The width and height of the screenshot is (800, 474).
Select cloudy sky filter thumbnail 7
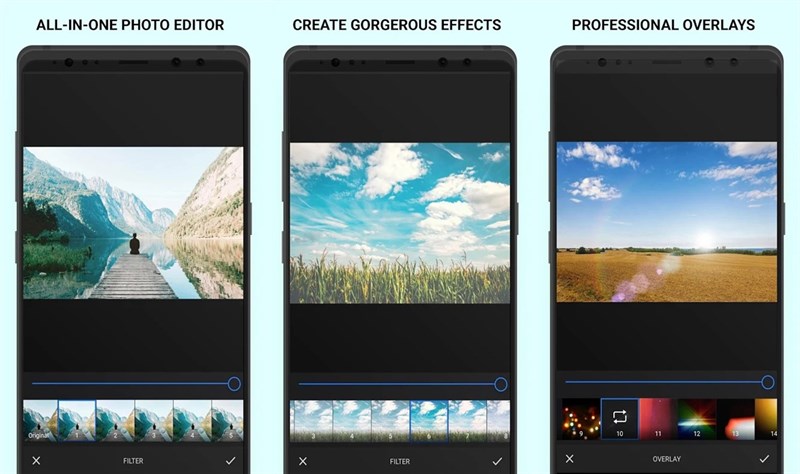click(x=467, y=421)
